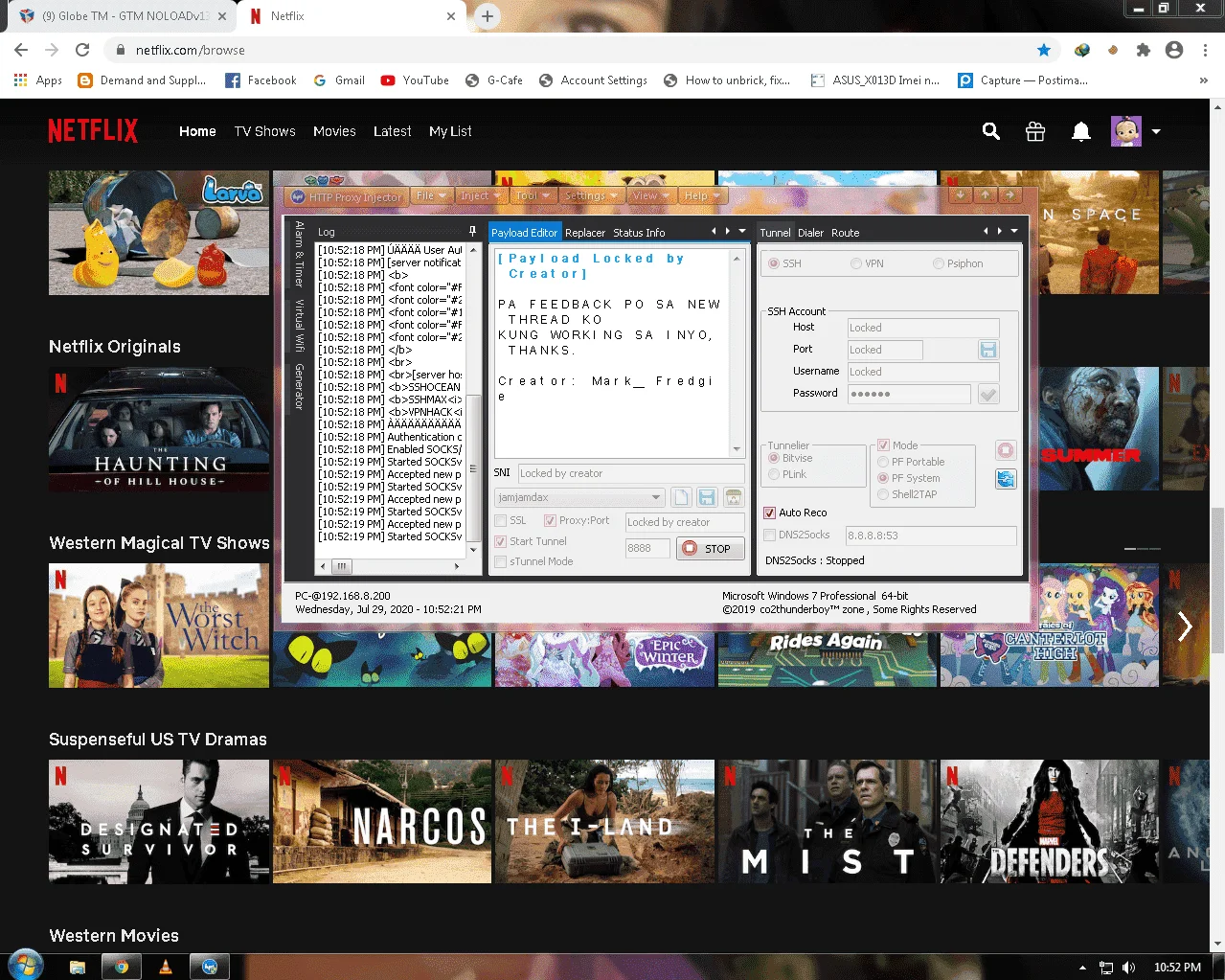The height and width of the screenshot is (980, 1225).
Task: Bookmark this page with the star icon
Action: pos(1044,50)
